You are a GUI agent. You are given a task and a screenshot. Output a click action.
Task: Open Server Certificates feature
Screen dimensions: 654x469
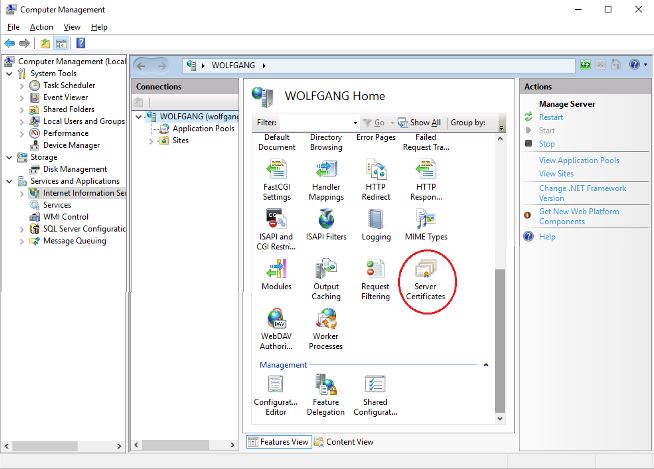coord(425,280)
